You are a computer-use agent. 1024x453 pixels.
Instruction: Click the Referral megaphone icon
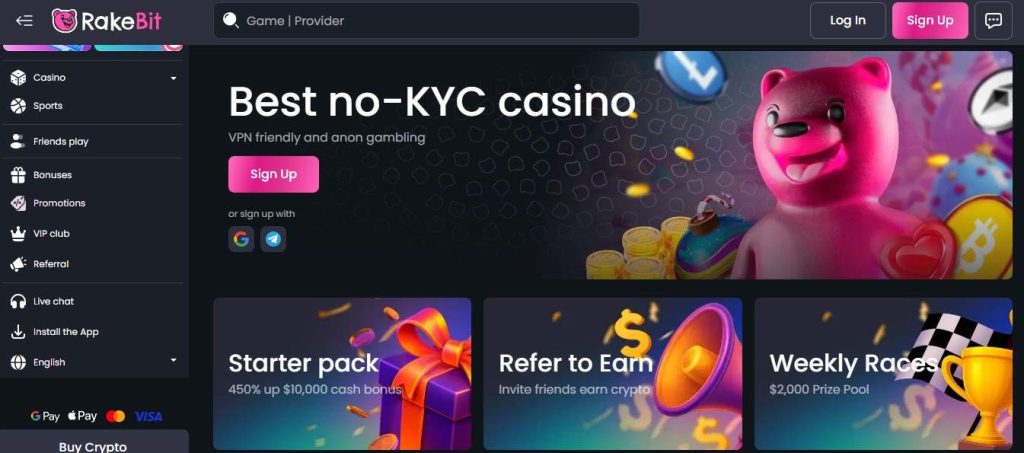tap(18, 264)
